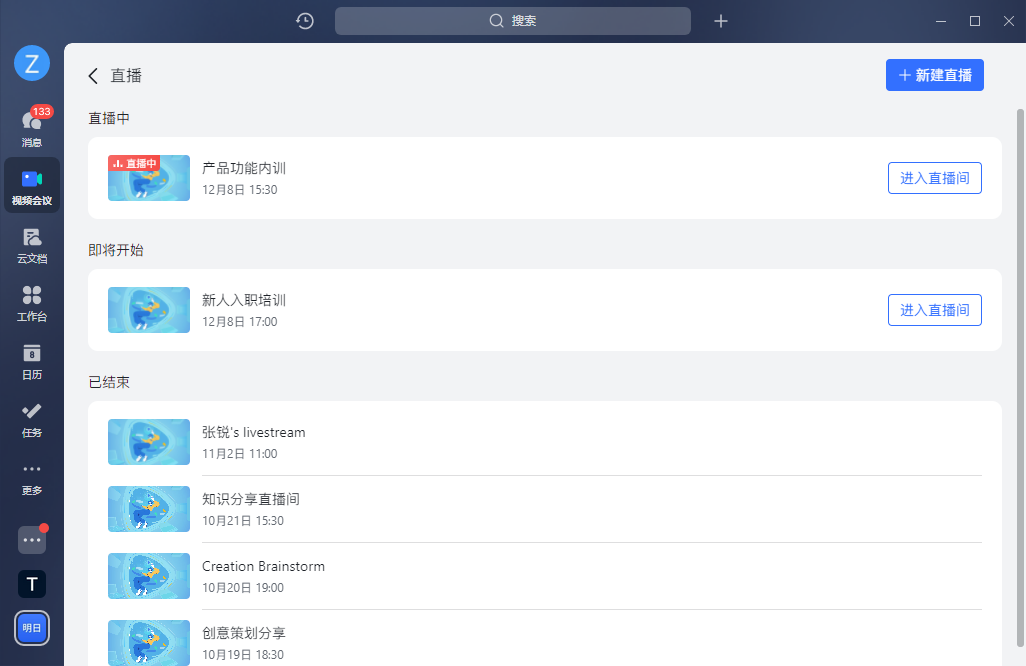Open the Messages (消息) sidebar icon

click(x=32, y=127)
